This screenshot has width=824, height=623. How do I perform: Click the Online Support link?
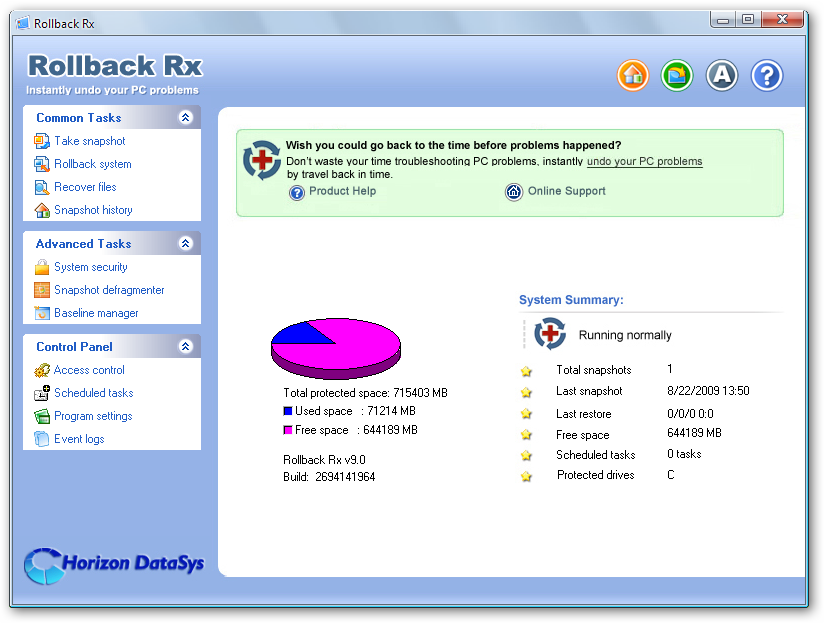click(x=566, y=191)
